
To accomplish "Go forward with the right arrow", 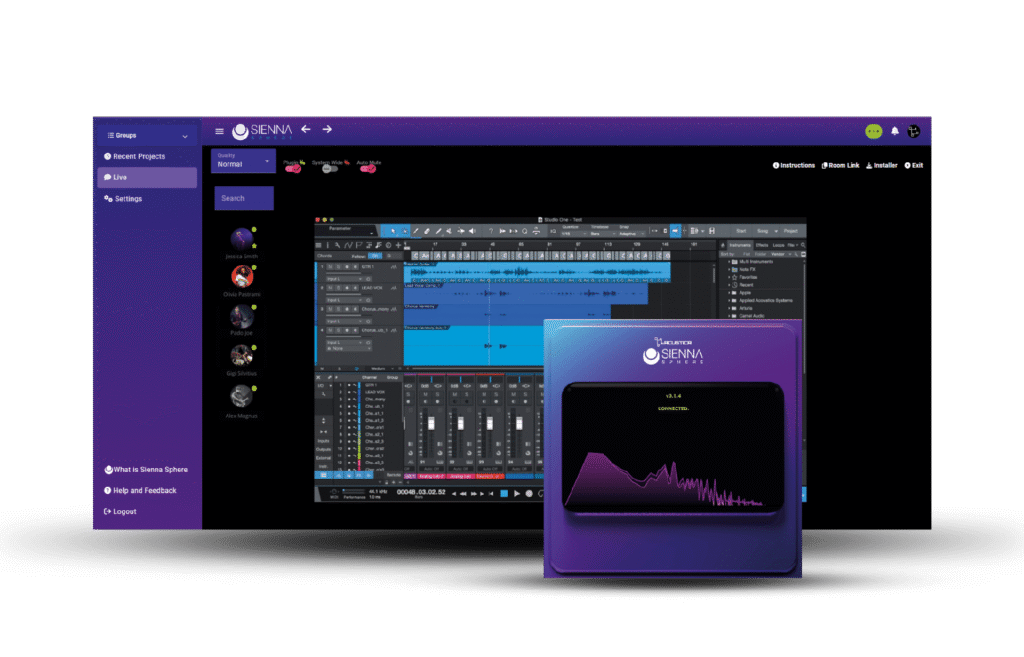I will coord(327,129).
